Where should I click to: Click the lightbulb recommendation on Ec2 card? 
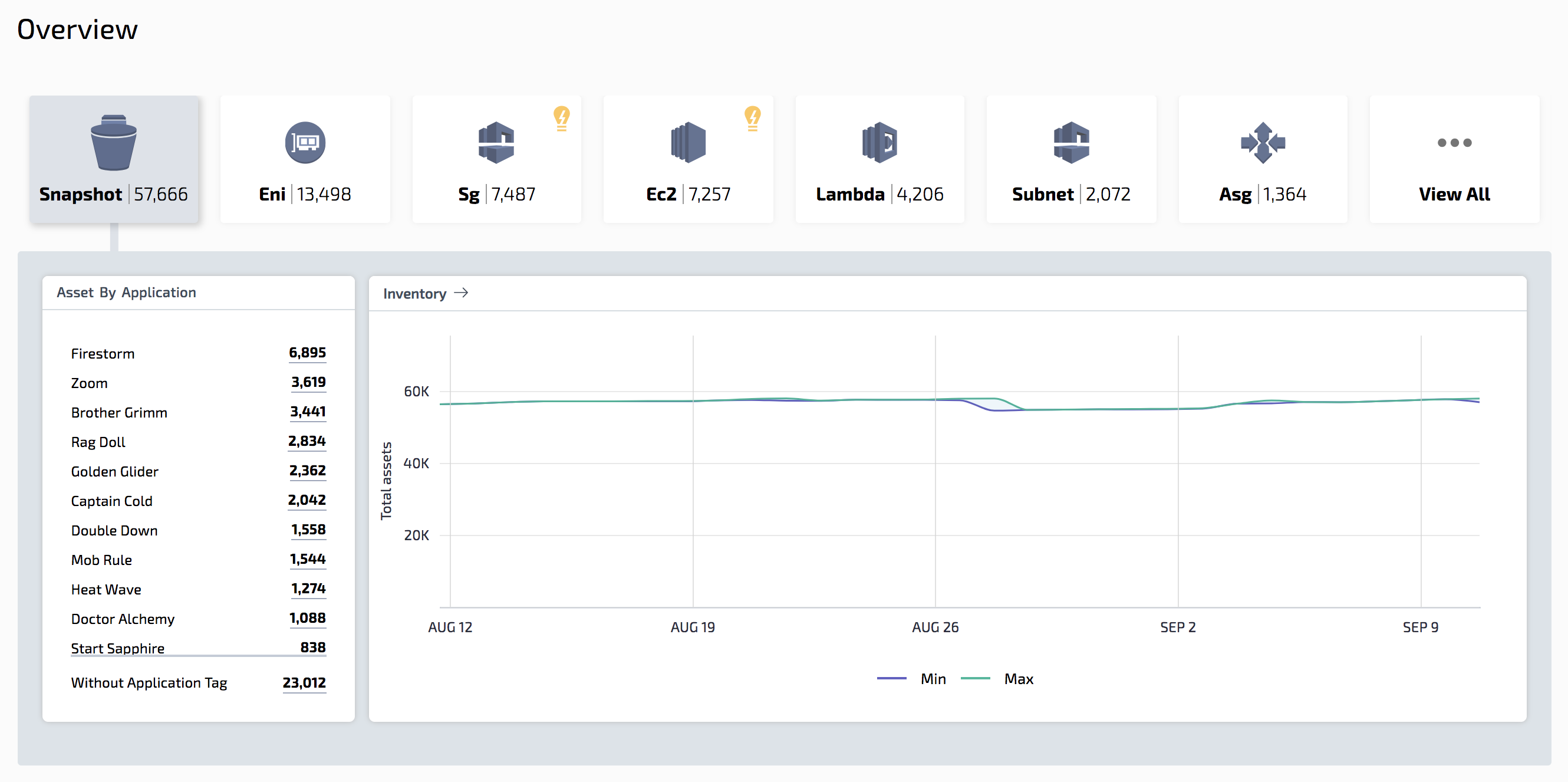(x=752, y=117)
